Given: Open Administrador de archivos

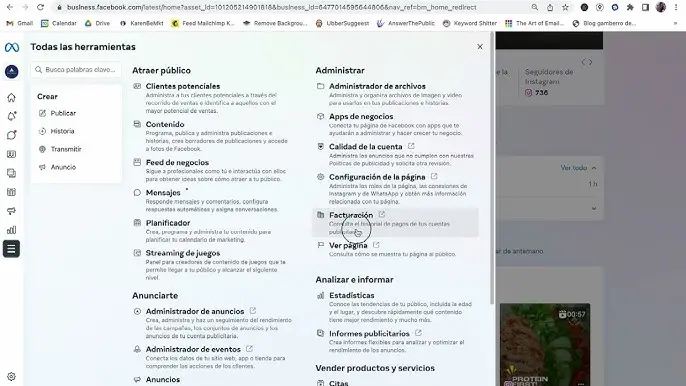Looking at the screenshot, I should [x=377, y=86].
